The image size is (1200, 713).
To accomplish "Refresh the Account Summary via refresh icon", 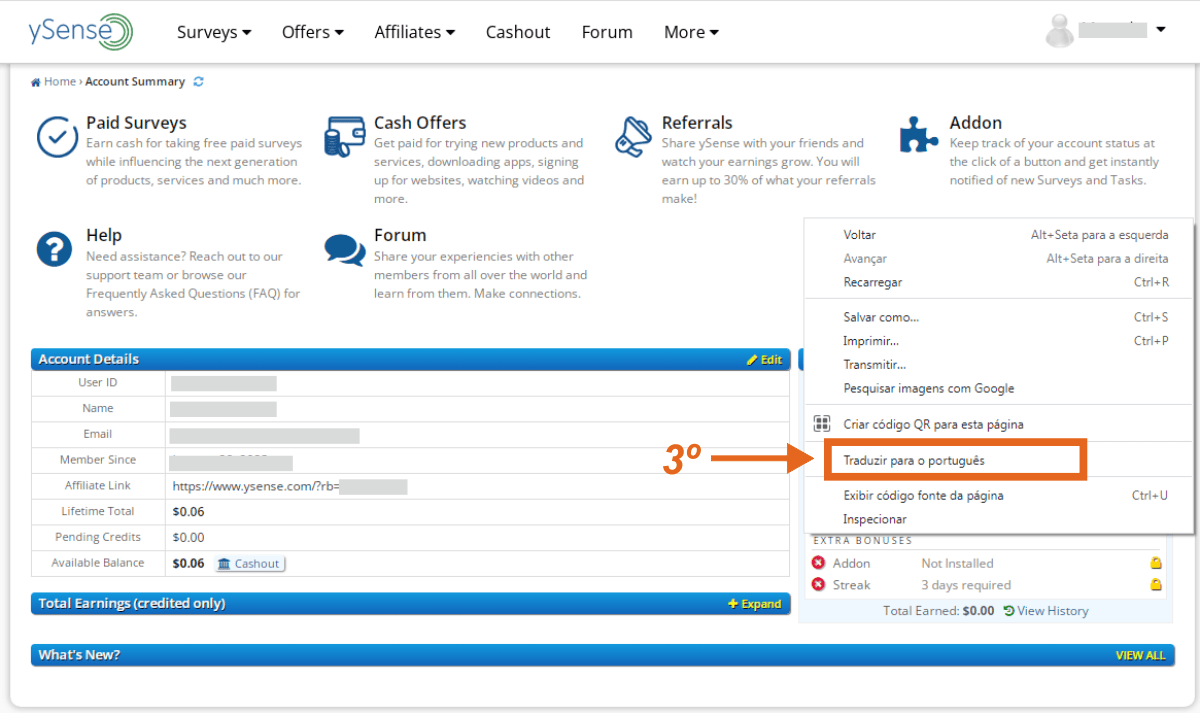I will [198, 82].
